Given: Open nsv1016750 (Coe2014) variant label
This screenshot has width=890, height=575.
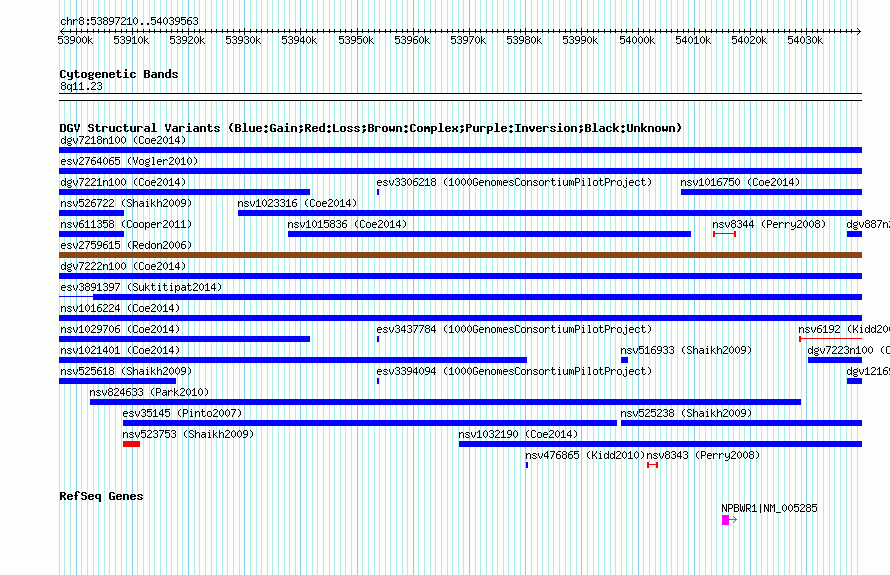Looking at the screenshot, I should (x=740, y=182).
